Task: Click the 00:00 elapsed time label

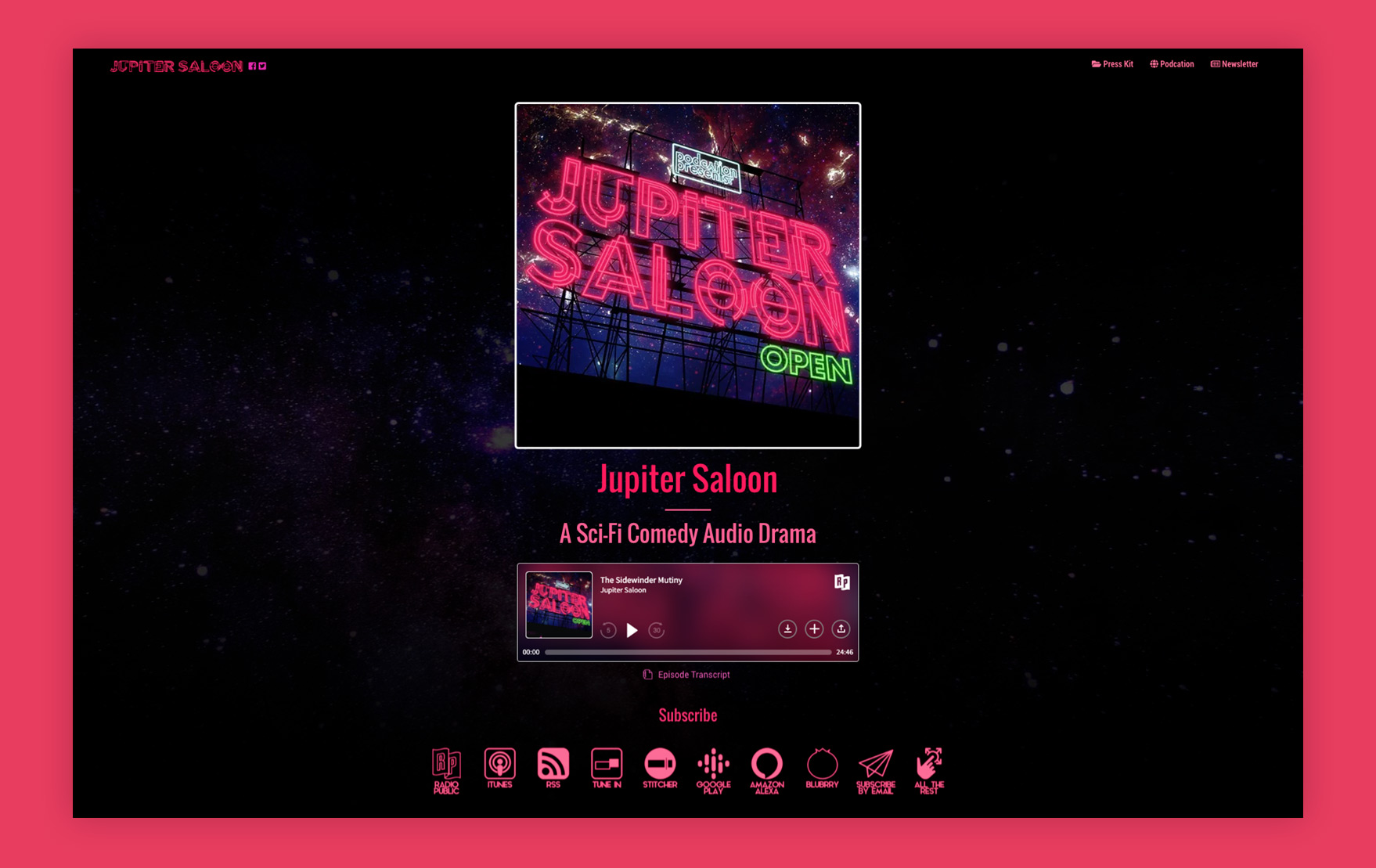Action: click(x=531, y=652)
